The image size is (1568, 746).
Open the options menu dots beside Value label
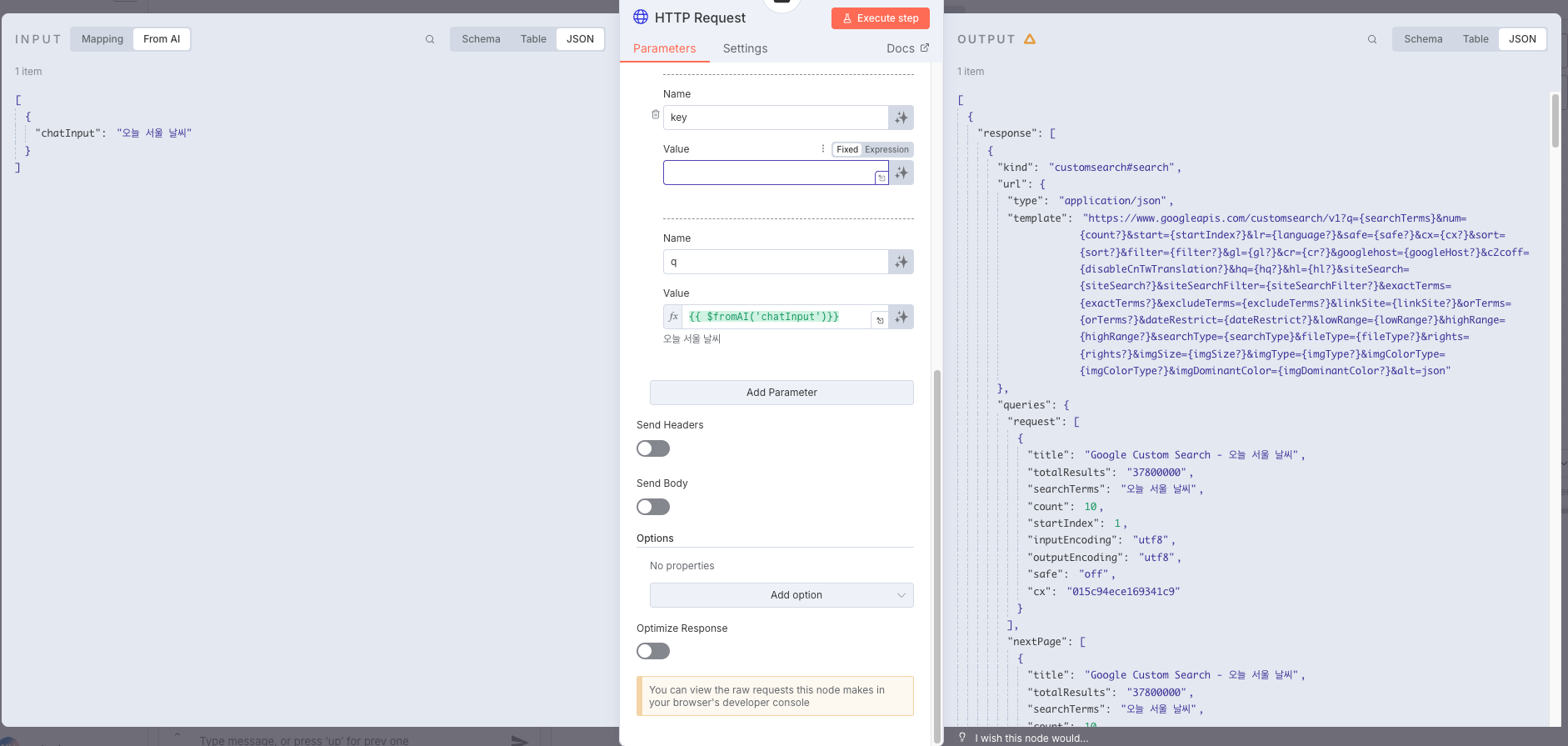823,148
